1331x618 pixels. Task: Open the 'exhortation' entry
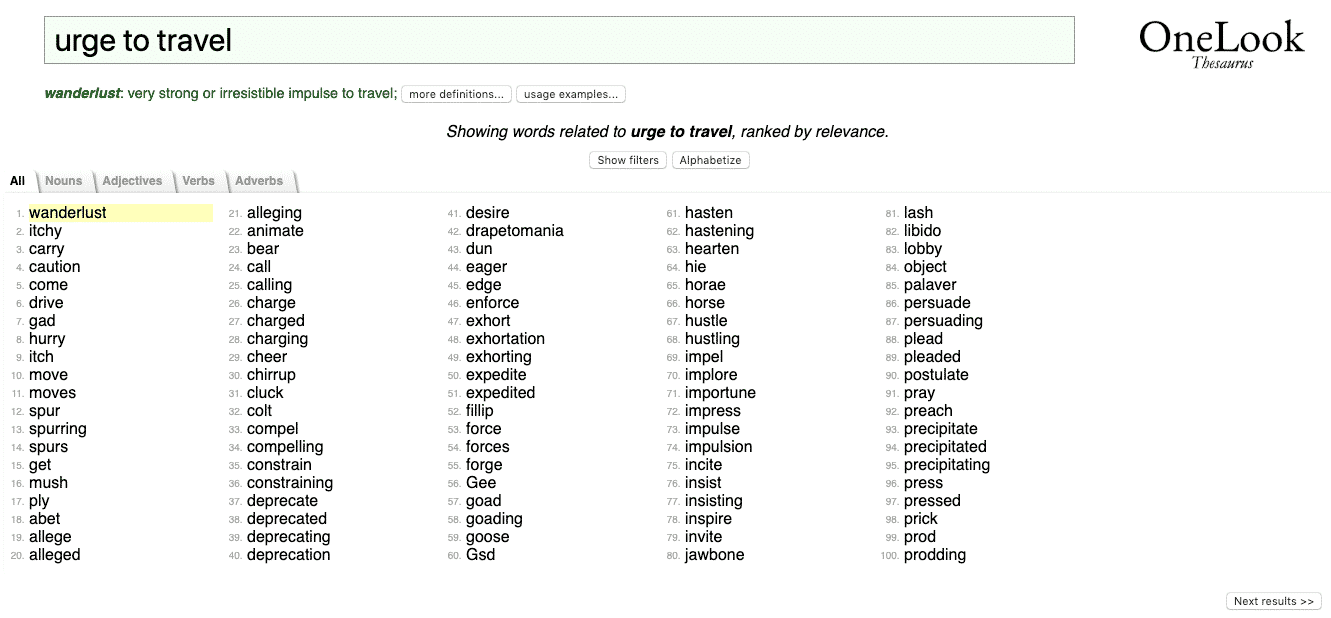click(505, 339)
